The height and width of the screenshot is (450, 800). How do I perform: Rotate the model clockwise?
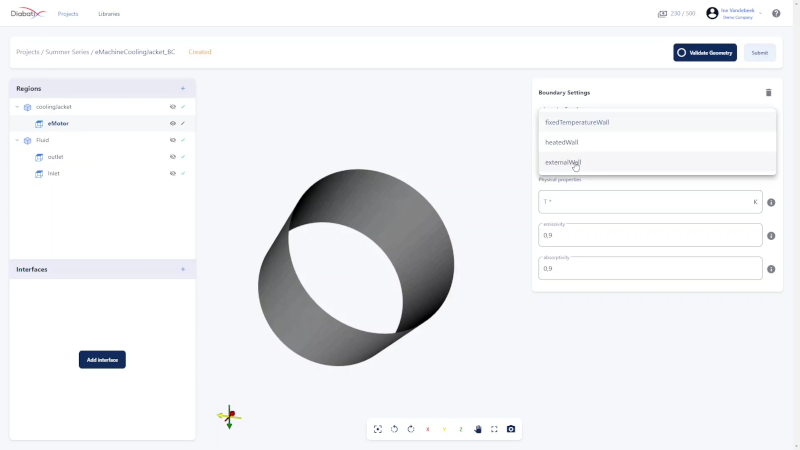(x=411, y=429)
